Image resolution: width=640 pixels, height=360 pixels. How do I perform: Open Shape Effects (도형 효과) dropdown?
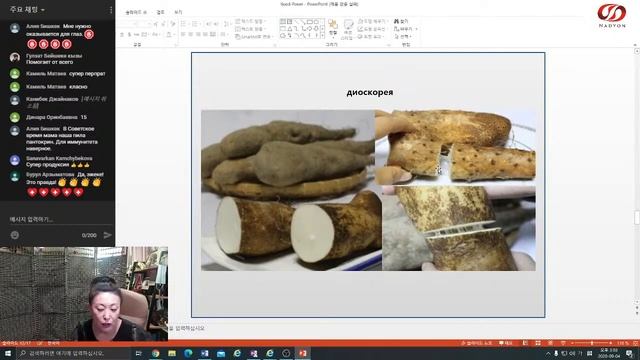click(371, 36)
